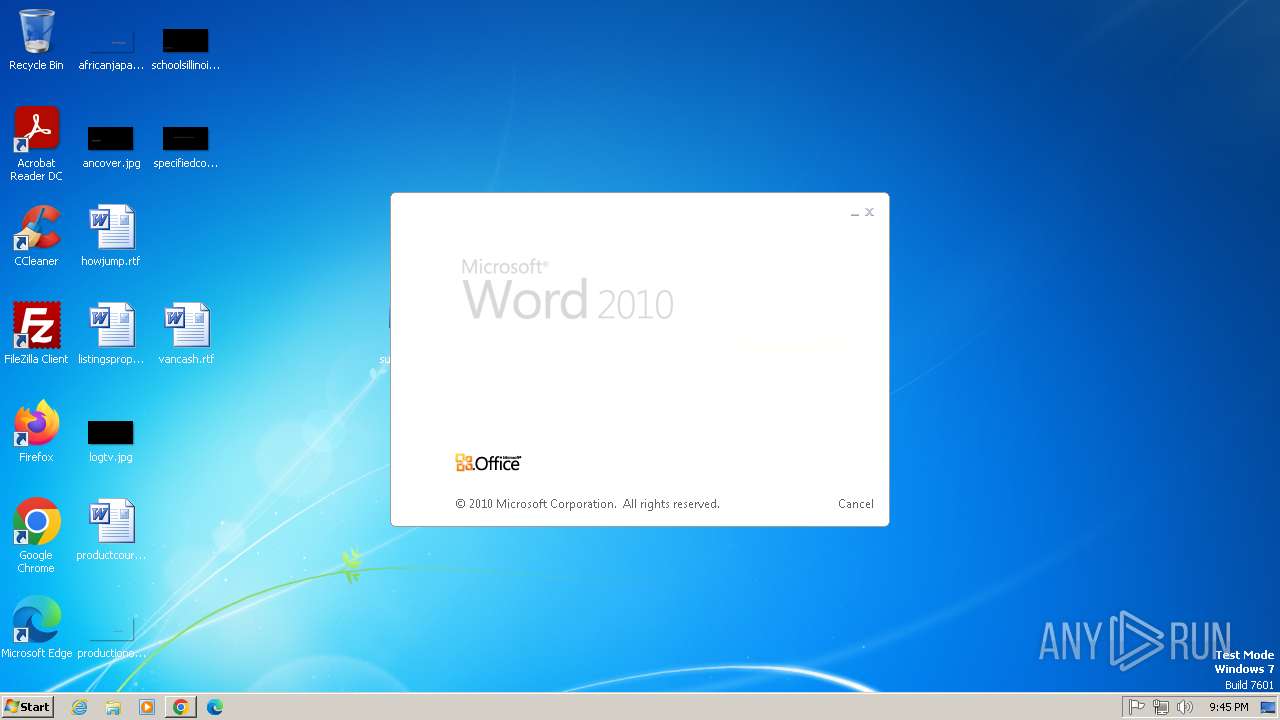Open Chrome from the taskbar
Image resolution: width=1280 pixels, height=720 pixels.
point(181,707)
